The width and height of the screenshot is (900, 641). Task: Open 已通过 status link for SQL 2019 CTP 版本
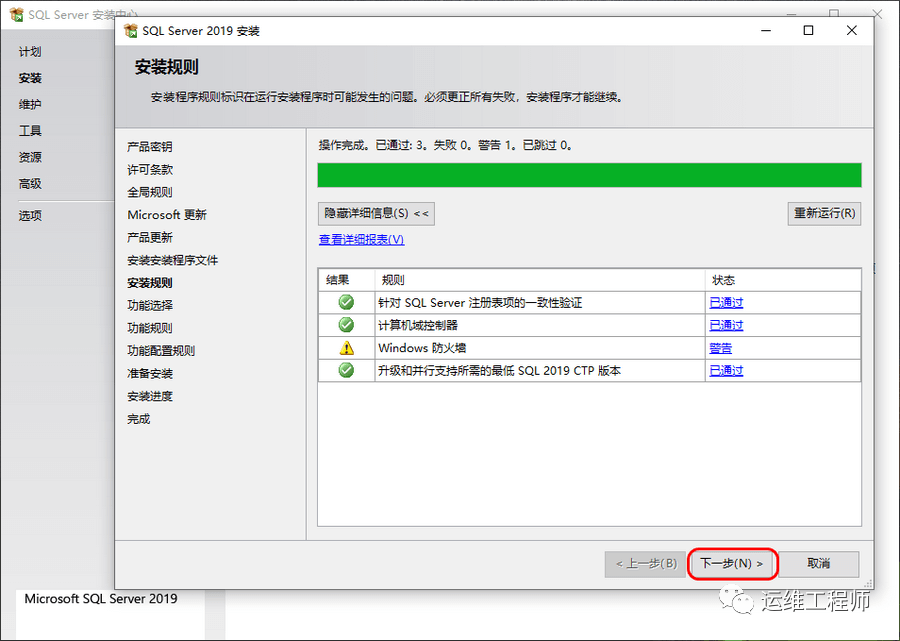[x=726, y=371]
